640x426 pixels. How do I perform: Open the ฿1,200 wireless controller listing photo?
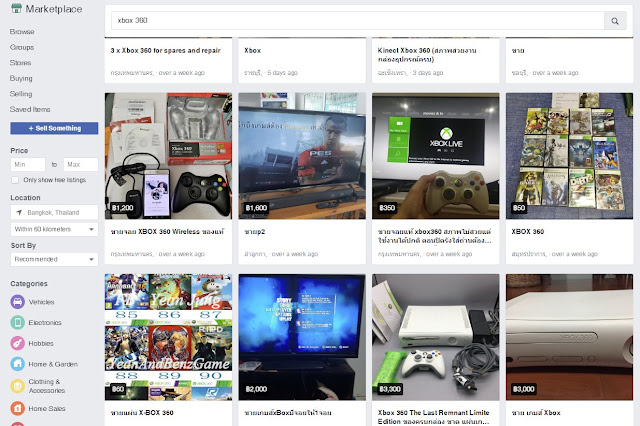click(168, 156)
